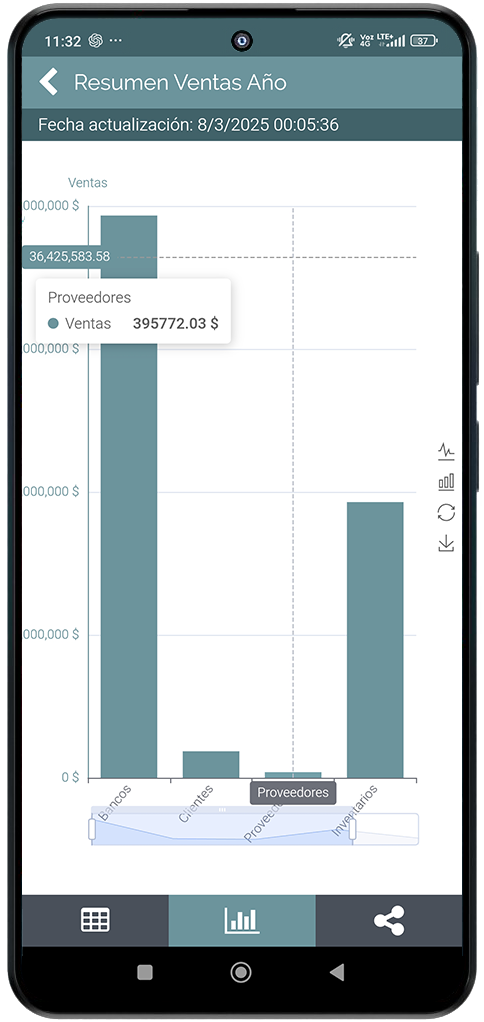Switch chart to line view icon
The image size is (484, 1022).
coord(446,451)
